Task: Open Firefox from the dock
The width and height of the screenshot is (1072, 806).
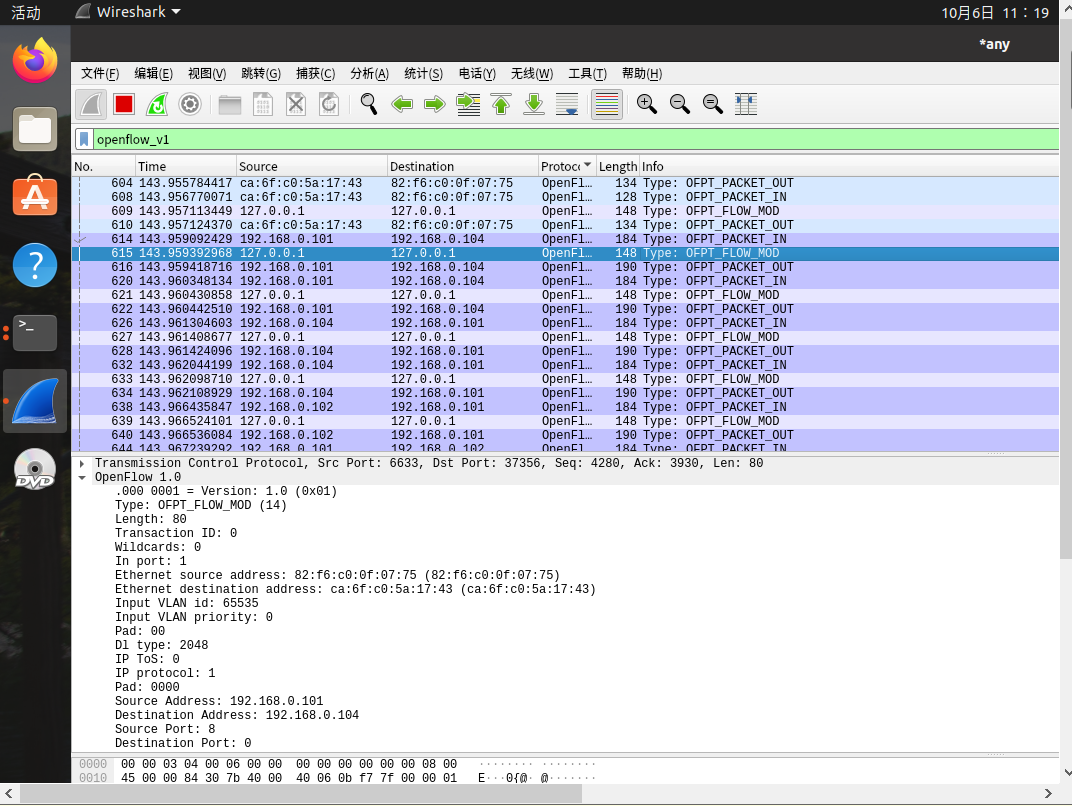Action: 35,61
